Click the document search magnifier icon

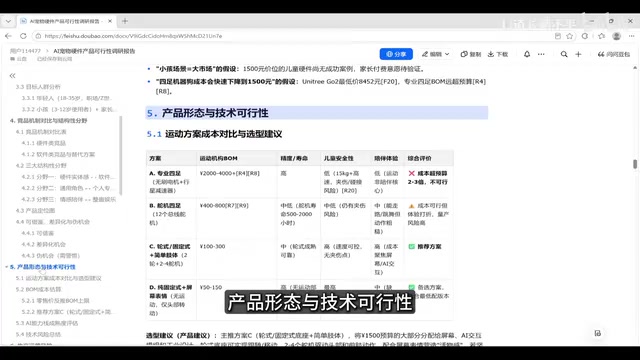[x=564, y=54]
